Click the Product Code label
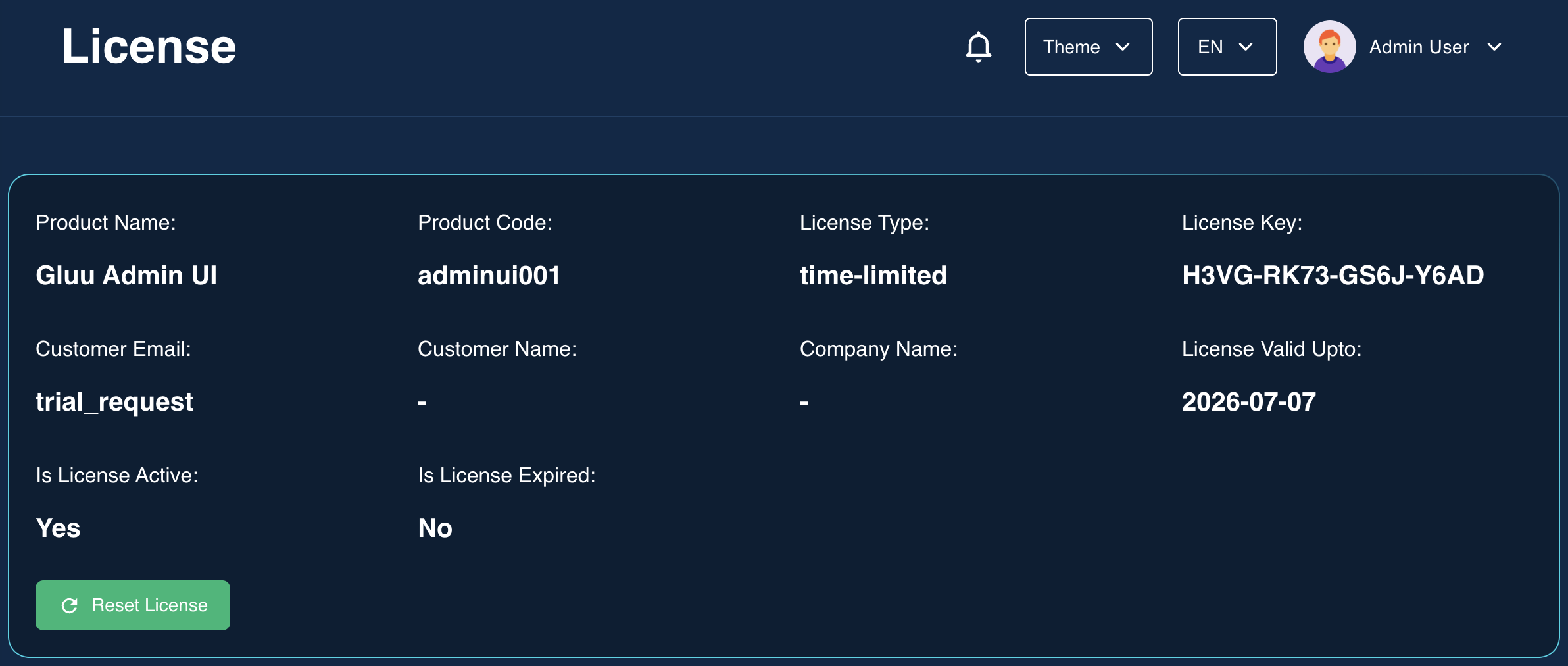This screenshot has width=1568, height=666. (x=485, y=222)
